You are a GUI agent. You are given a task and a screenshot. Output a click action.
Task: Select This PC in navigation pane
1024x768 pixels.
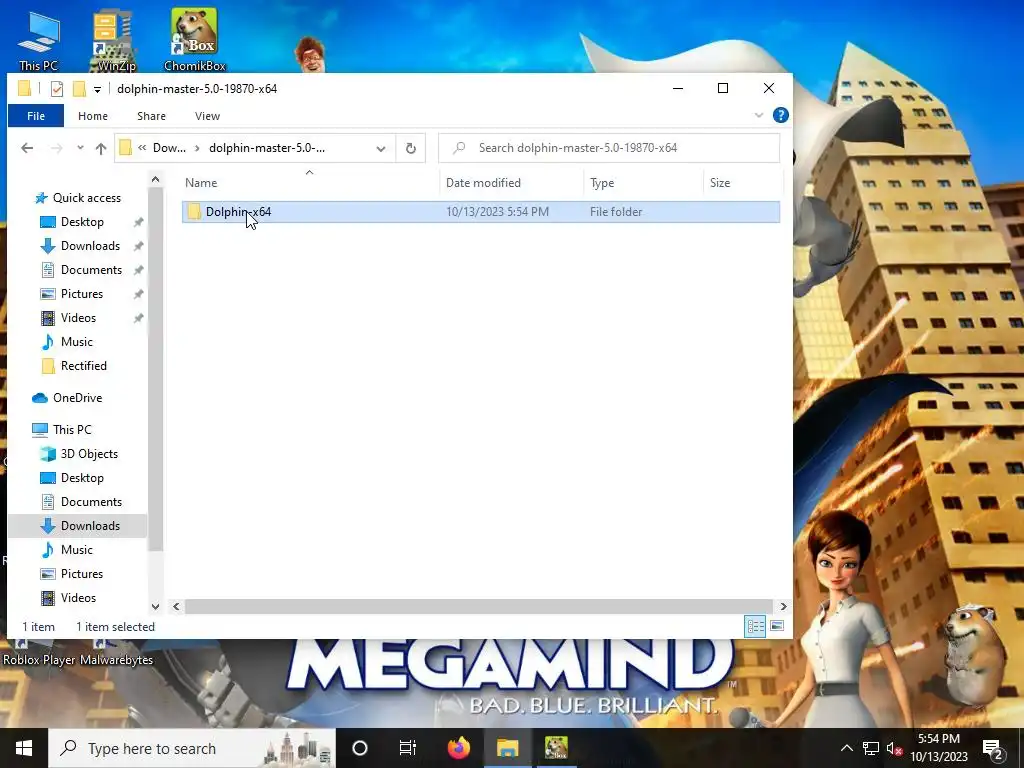click(72, 430)
